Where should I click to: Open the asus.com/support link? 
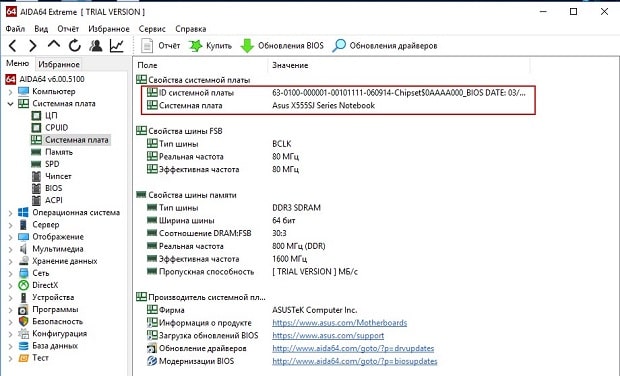pos(328,336)
